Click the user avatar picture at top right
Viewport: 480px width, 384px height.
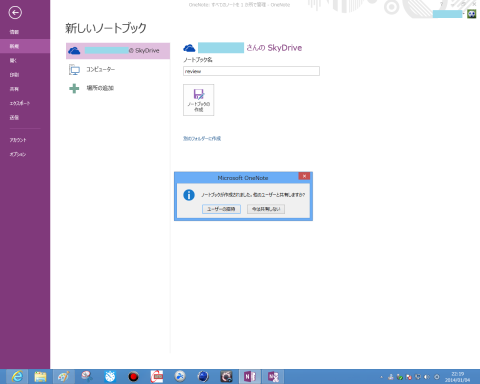[471, 14]
